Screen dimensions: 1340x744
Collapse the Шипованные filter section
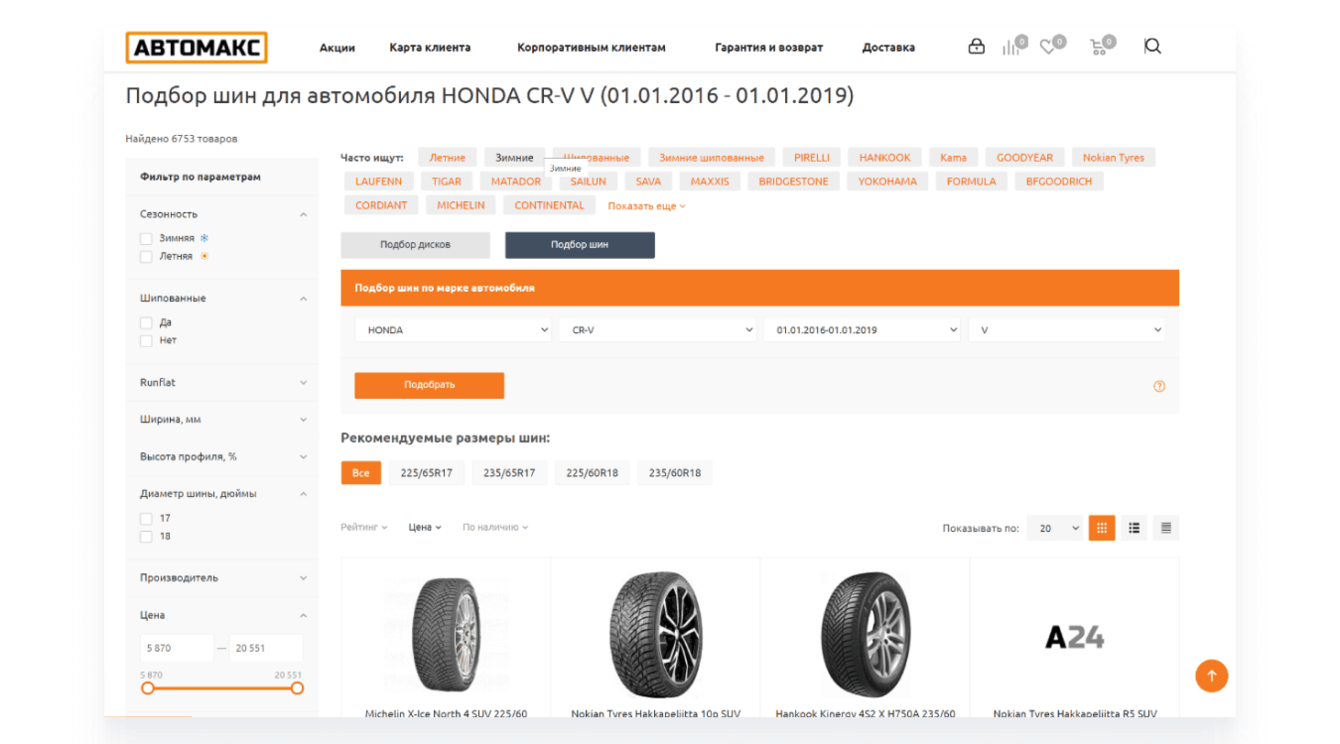pyautogui.click(x=303, y=298)
